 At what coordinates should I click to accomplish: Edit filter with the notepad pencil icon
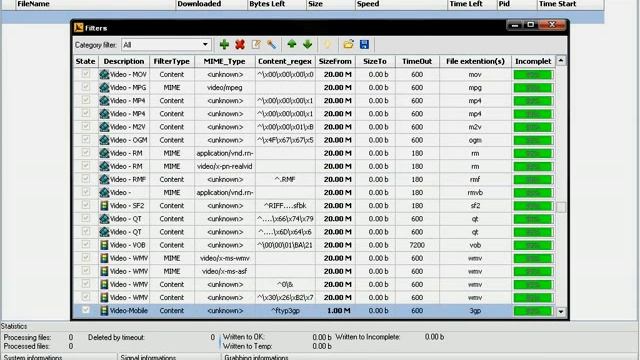pos(256,44)
